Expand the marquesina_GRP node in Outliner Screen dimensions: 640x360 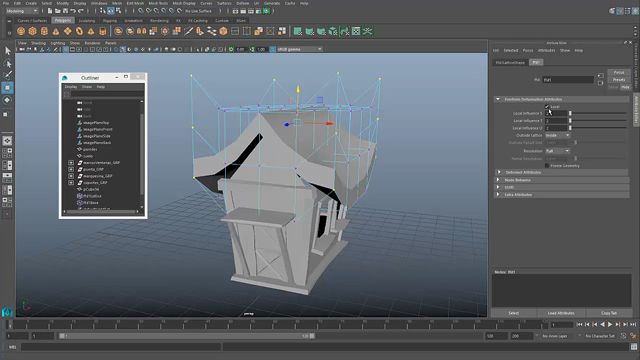[x=71, y=176]
